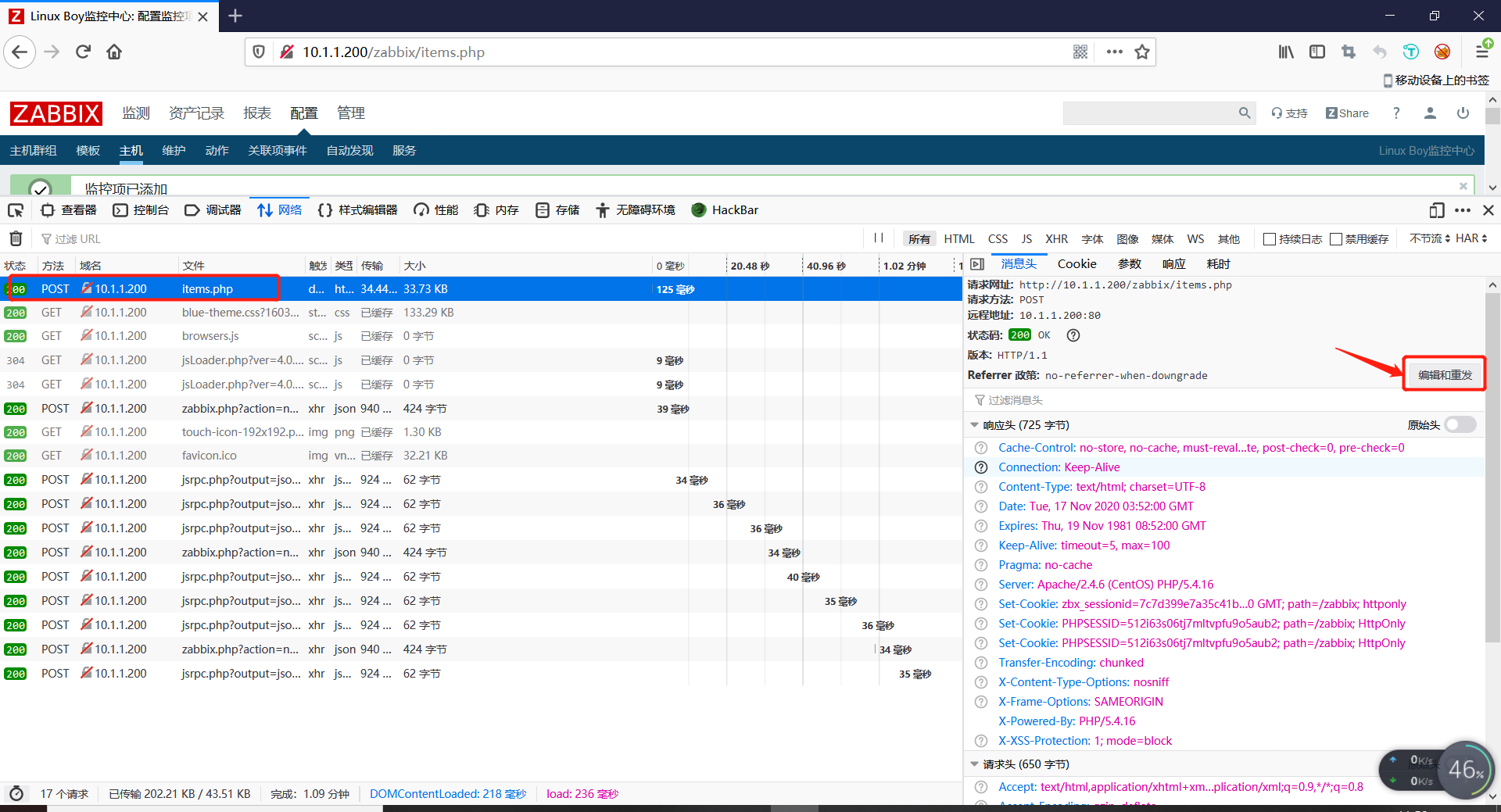Pause network recording
The width and height of the screenshot is (1501, 812).
click(879, 238)
